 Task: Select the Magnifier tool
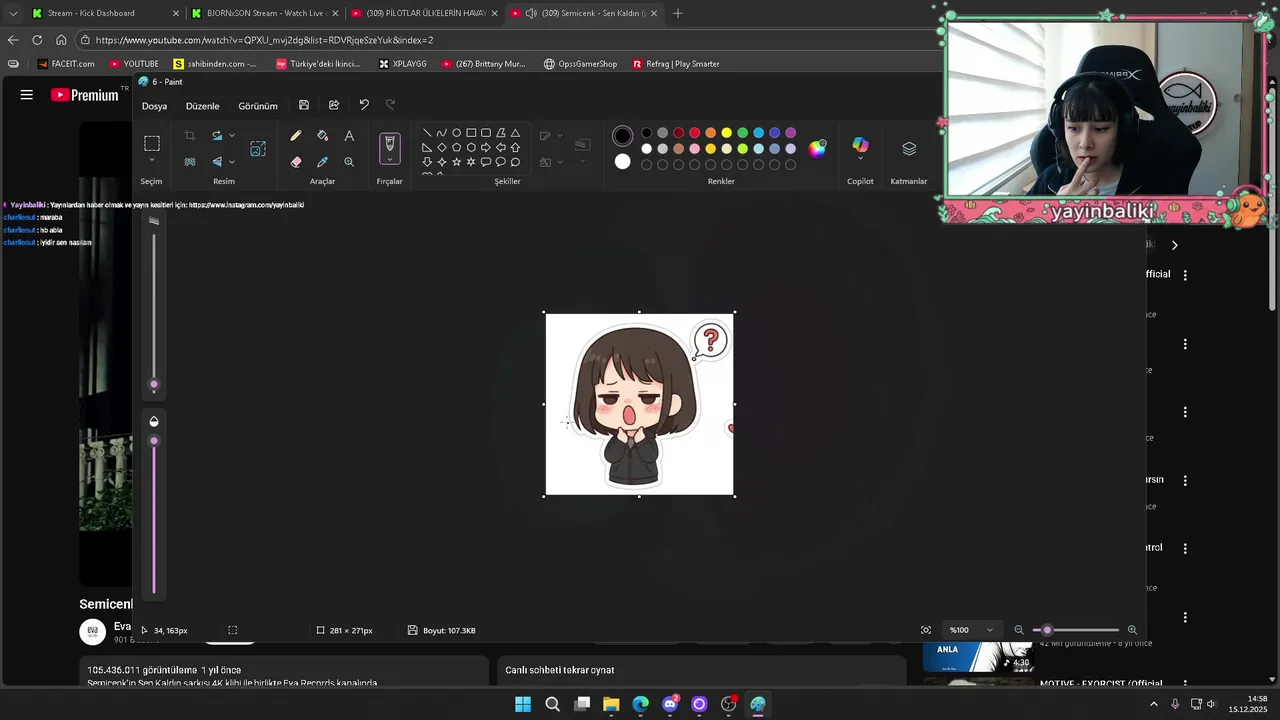pos(349,161)
